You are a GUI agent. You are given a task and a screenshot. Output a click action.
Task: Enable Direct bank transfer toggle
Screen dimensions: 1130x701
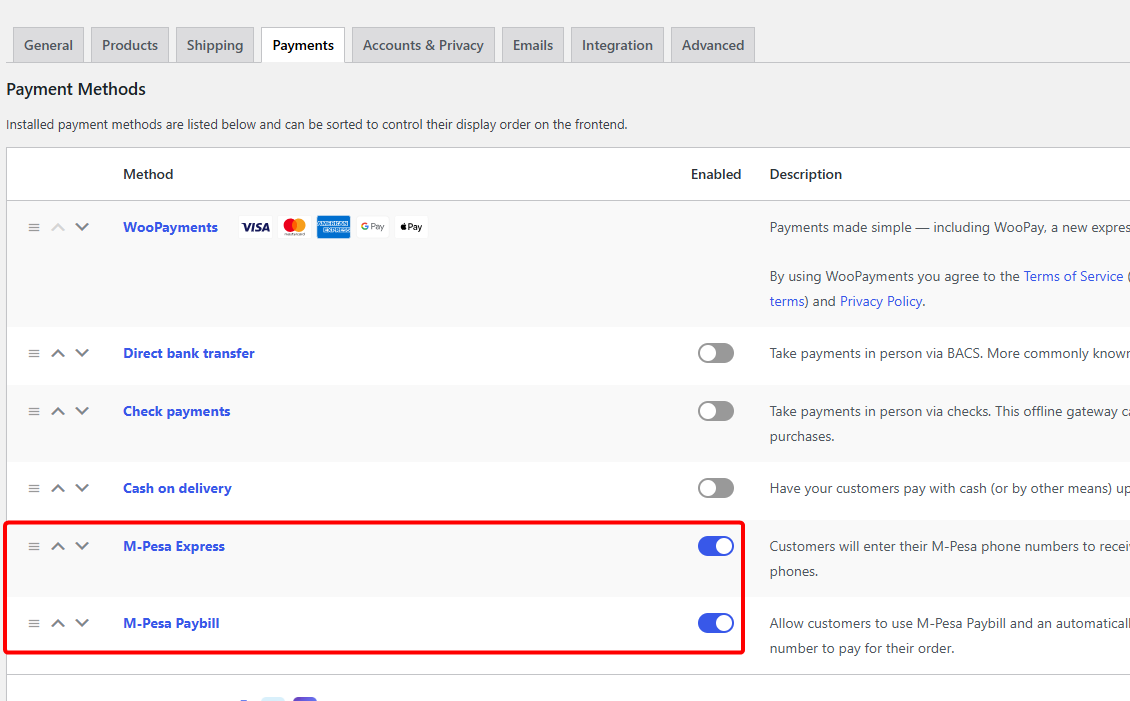716,353
